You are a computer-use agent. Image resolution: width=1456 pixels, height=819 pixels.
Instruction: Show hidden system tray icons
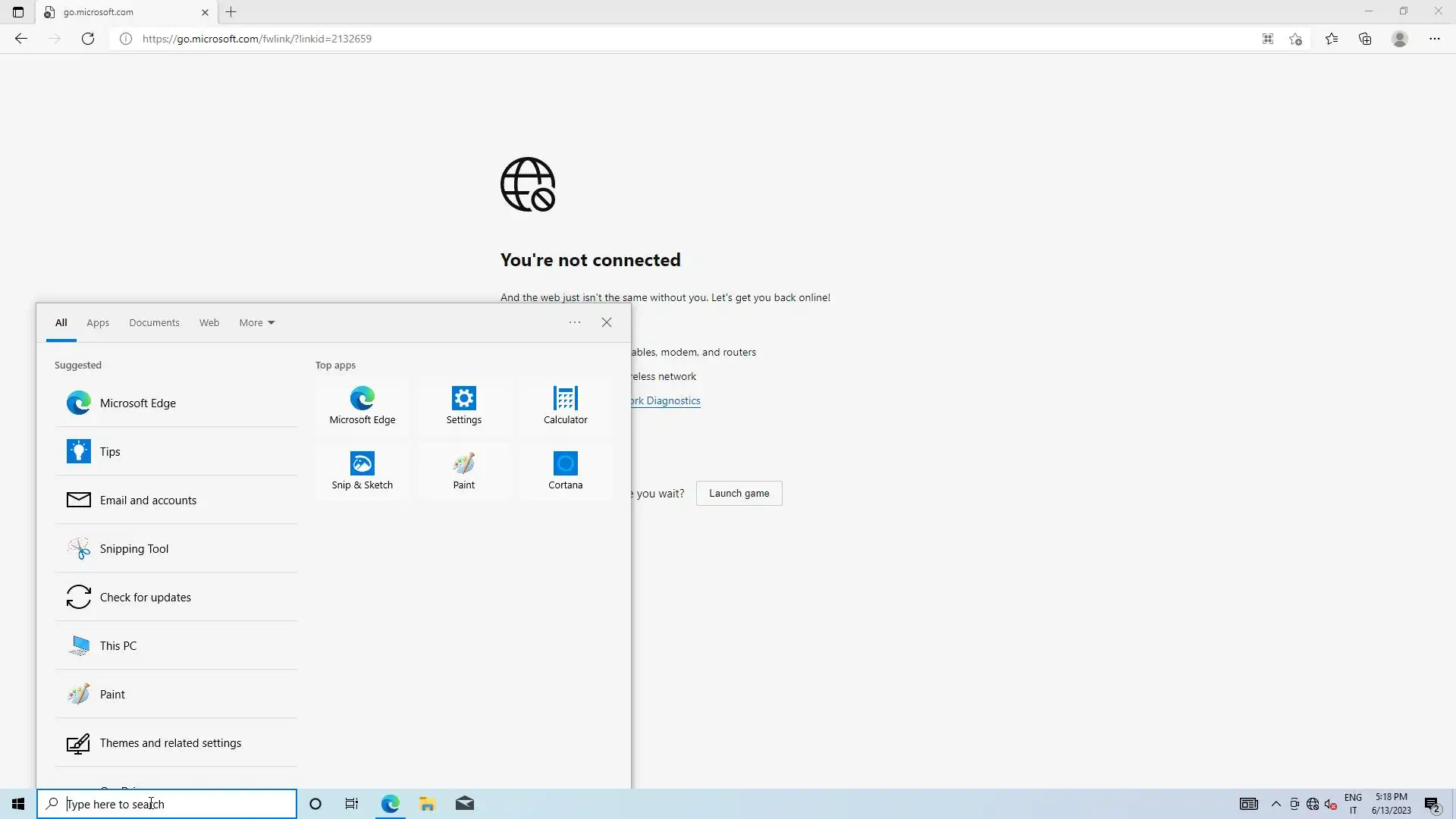[1276, 804]
